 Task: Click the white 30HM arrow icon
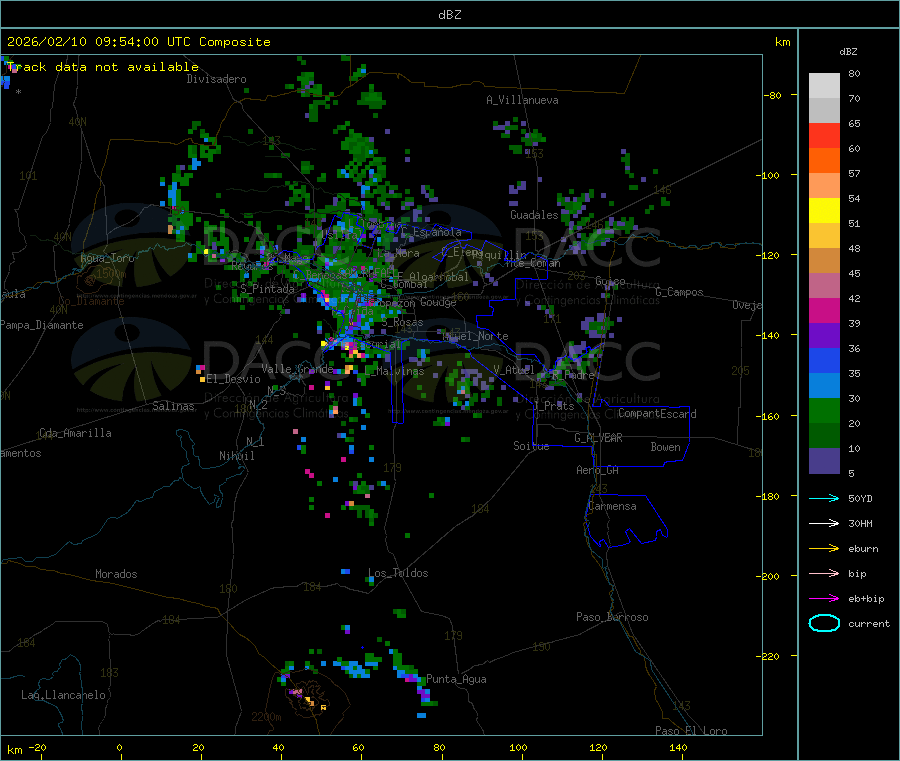[x=824, y=523]
